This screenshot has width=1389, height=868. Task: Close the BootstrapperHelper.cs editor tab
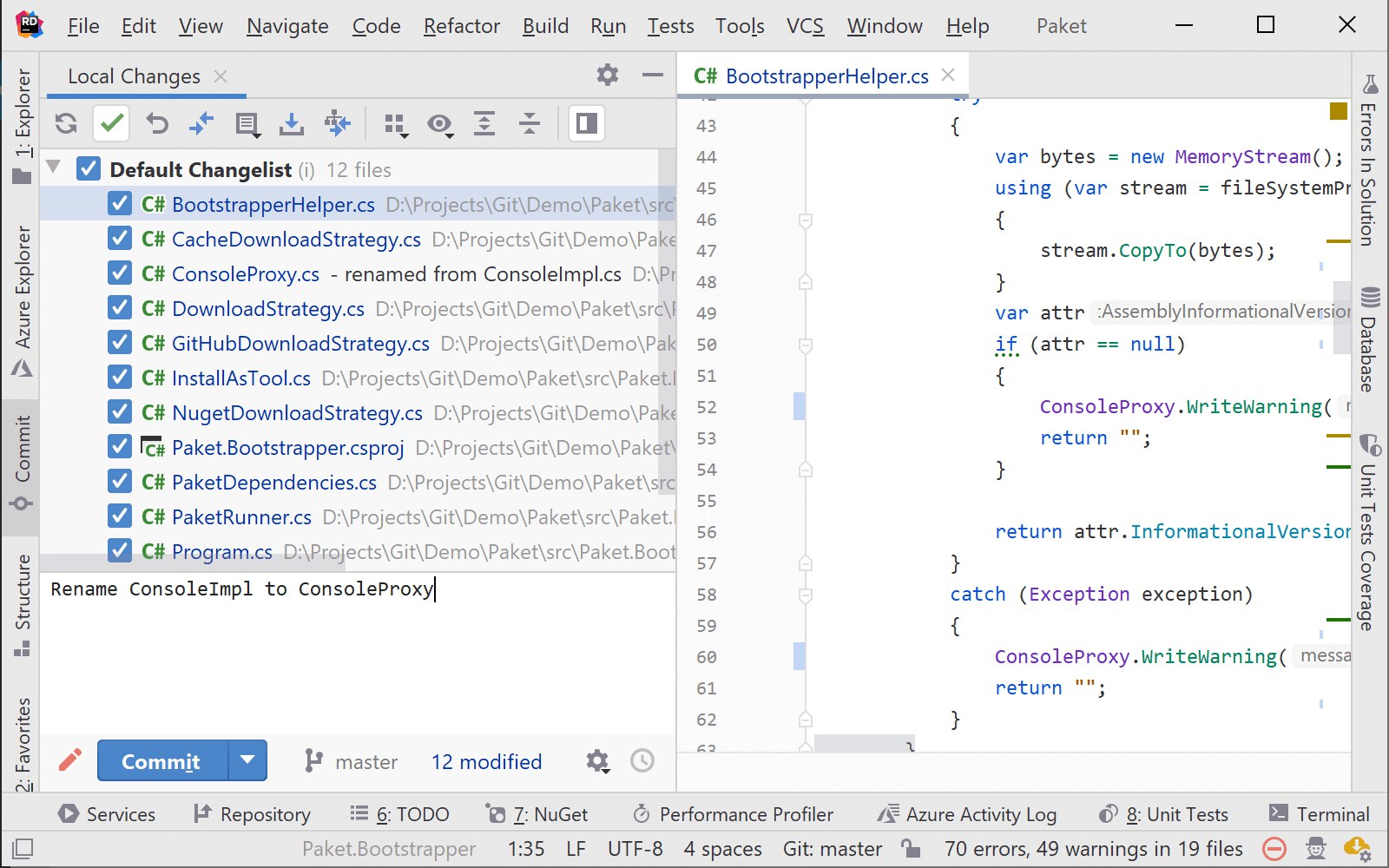[x=949, y=76]
